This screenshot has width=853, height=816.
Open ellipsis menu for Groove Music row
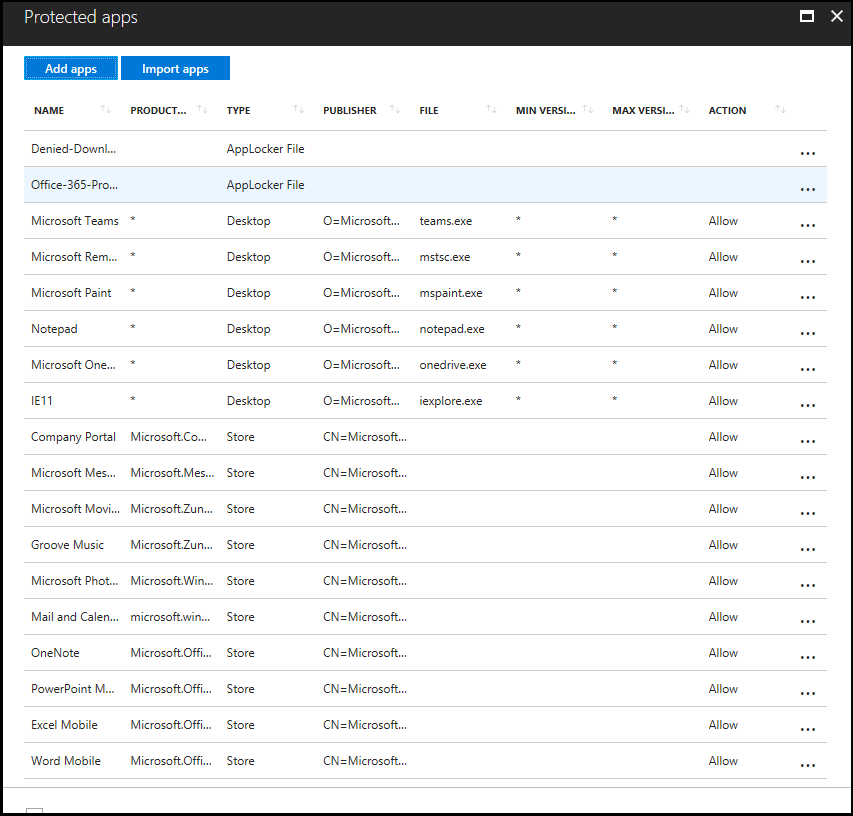(x=808, y=549)
